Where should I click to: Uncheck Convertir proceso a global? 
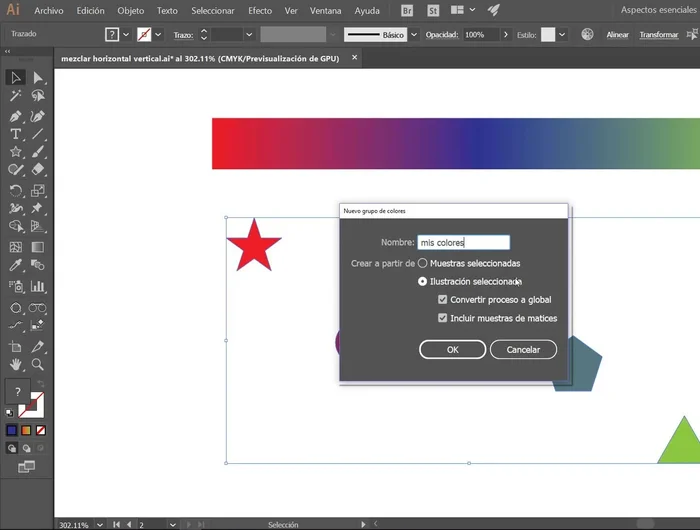442,300
